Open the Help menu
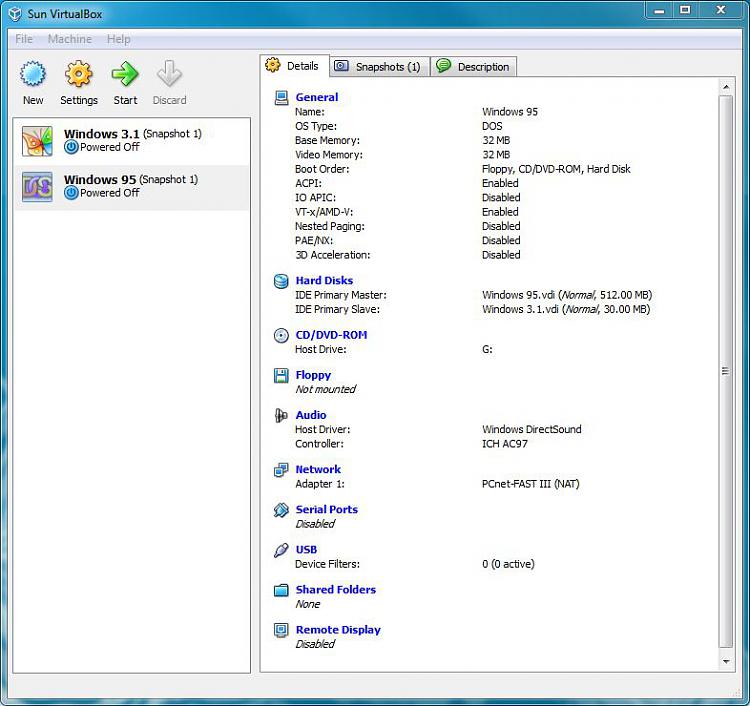The image size is (750, 706). pyautogui.click(x=118, y=39)
